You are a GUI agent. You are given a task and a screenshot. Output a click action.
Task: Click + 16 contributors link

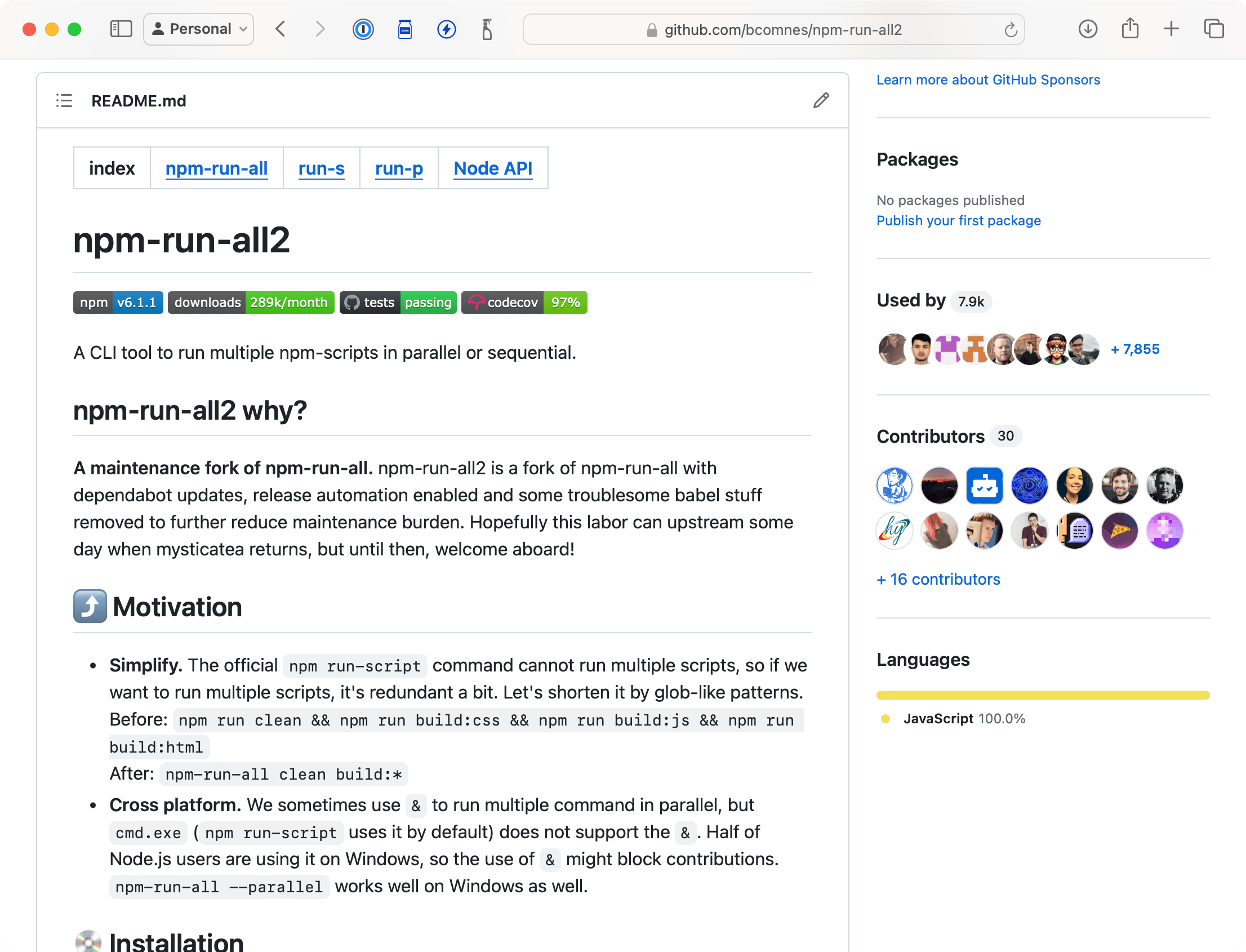[x=938, y=579]
